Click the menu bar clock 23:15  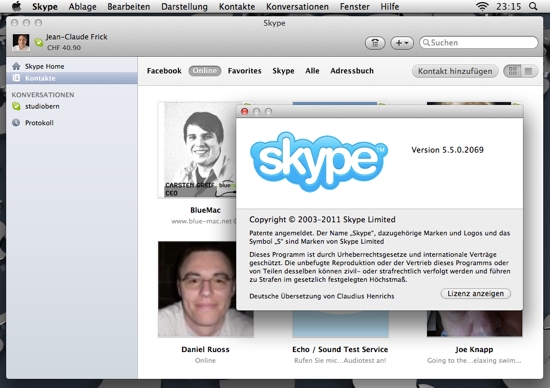pos(509,7)
